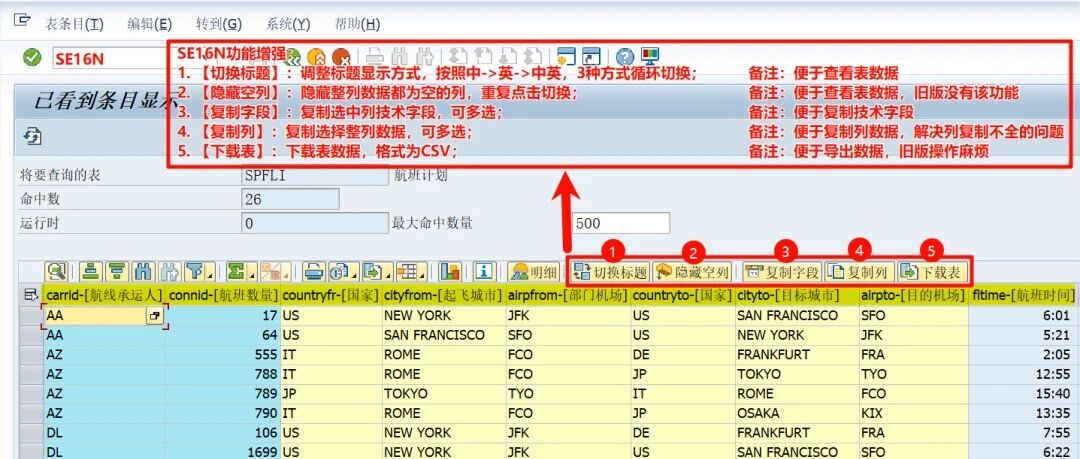Viewport: 1080px width, 459px height.
Task: Click the connid cell with value 1699
Action: click(223, 452)
